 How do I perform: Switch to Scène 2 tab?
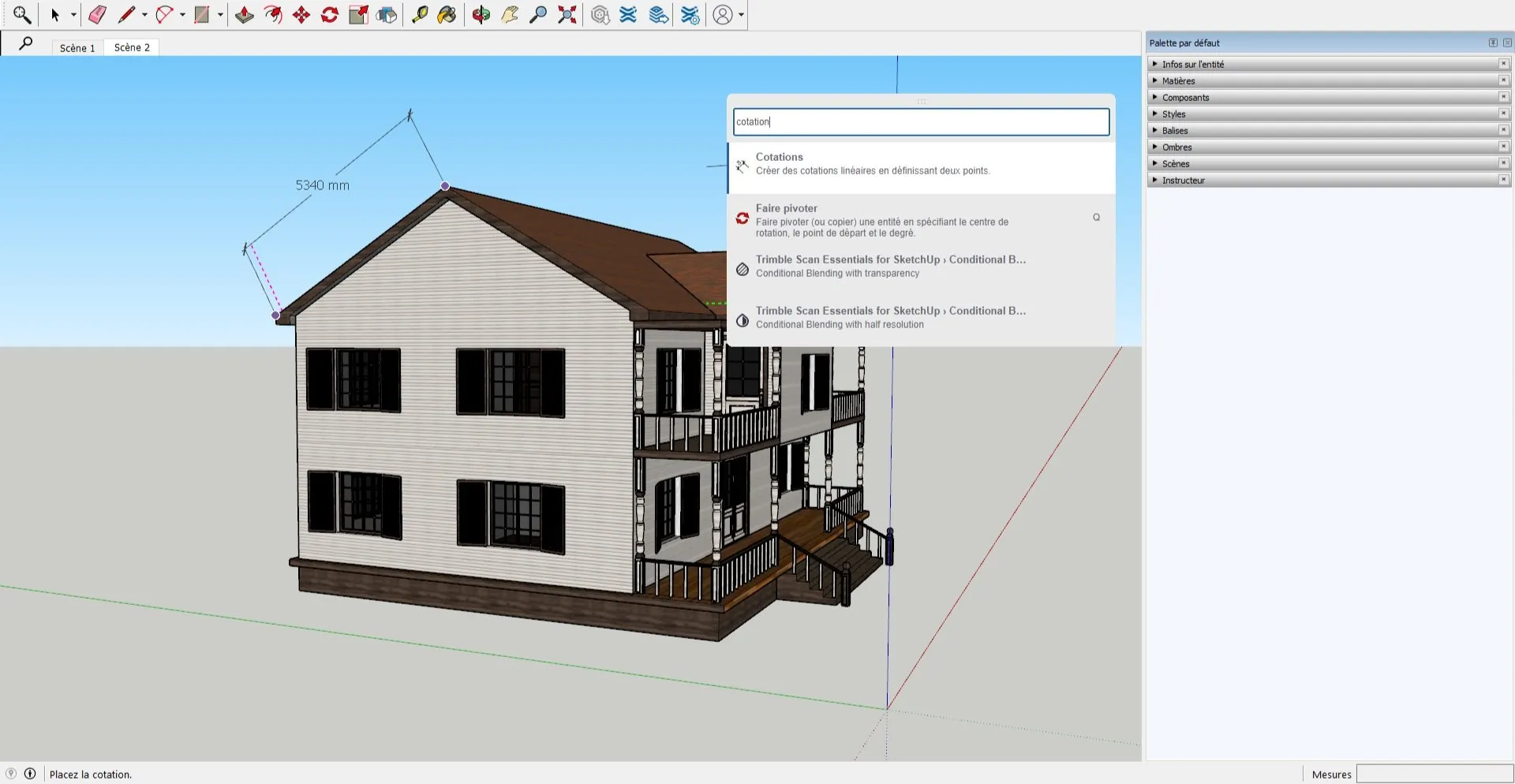[x=132, y=47]
